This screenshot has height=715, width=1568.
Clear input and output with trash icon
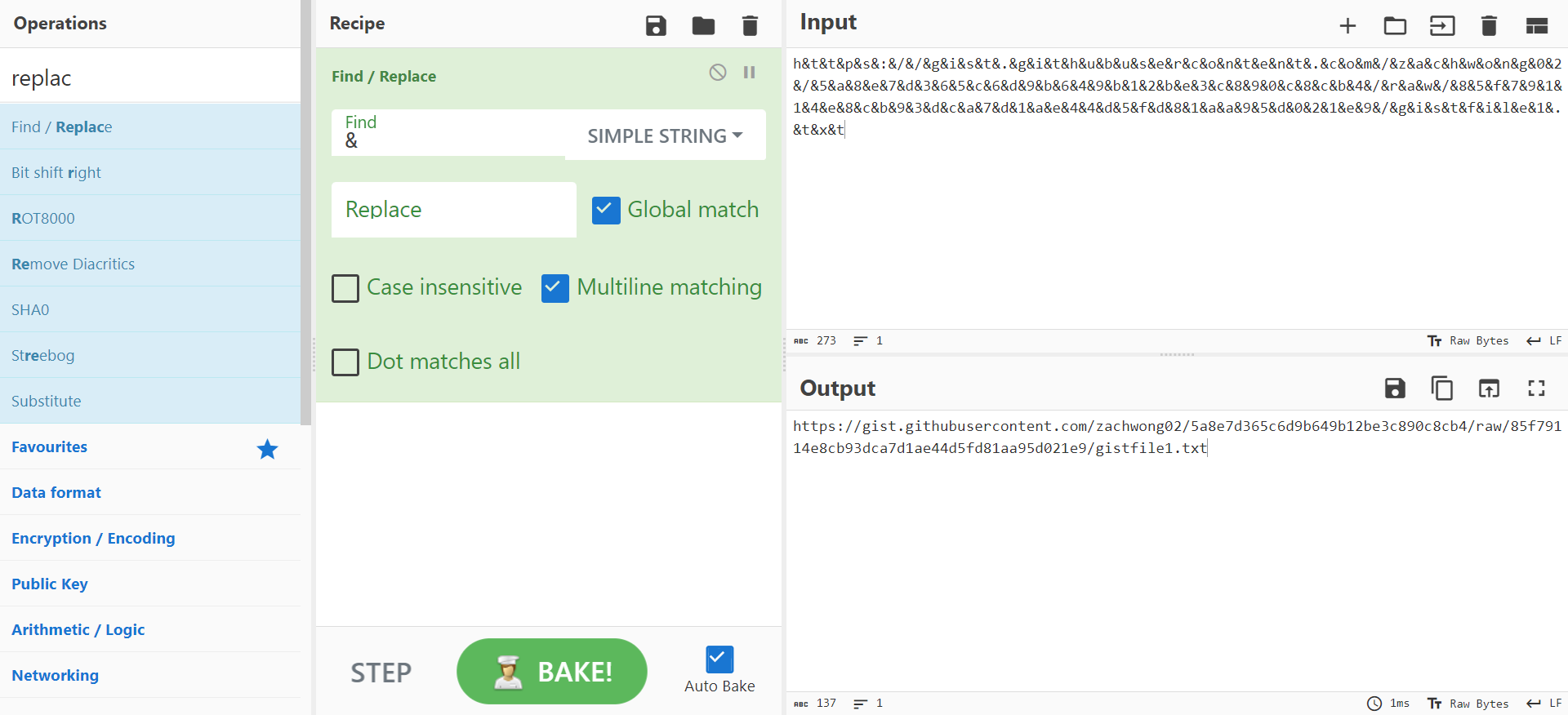coord(1489,26)
